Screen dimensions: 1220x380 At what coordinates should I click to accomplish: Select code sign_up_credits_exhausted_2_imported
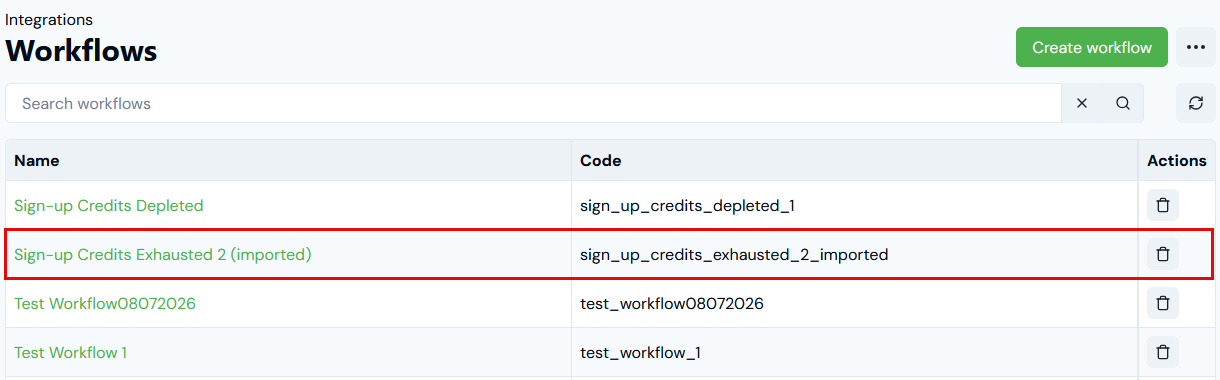[x=734, y=254]
